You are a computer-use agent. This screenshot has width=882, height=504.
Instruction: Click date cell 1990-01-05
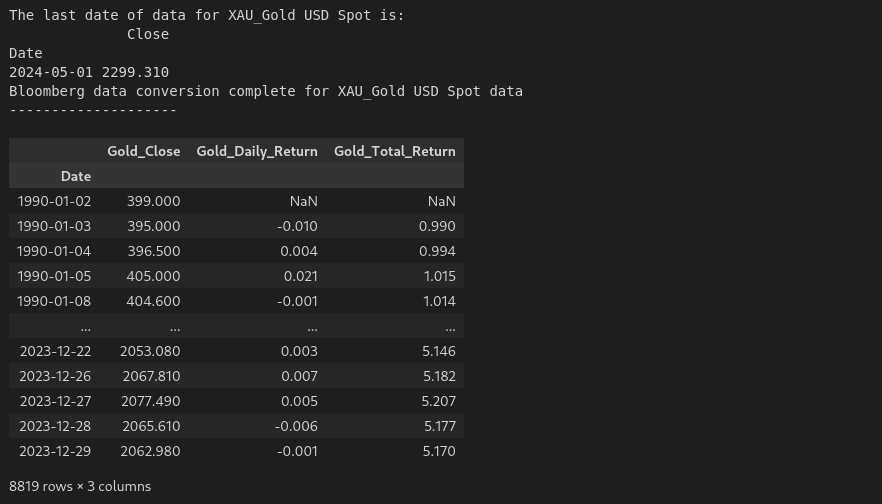[54, 276]
